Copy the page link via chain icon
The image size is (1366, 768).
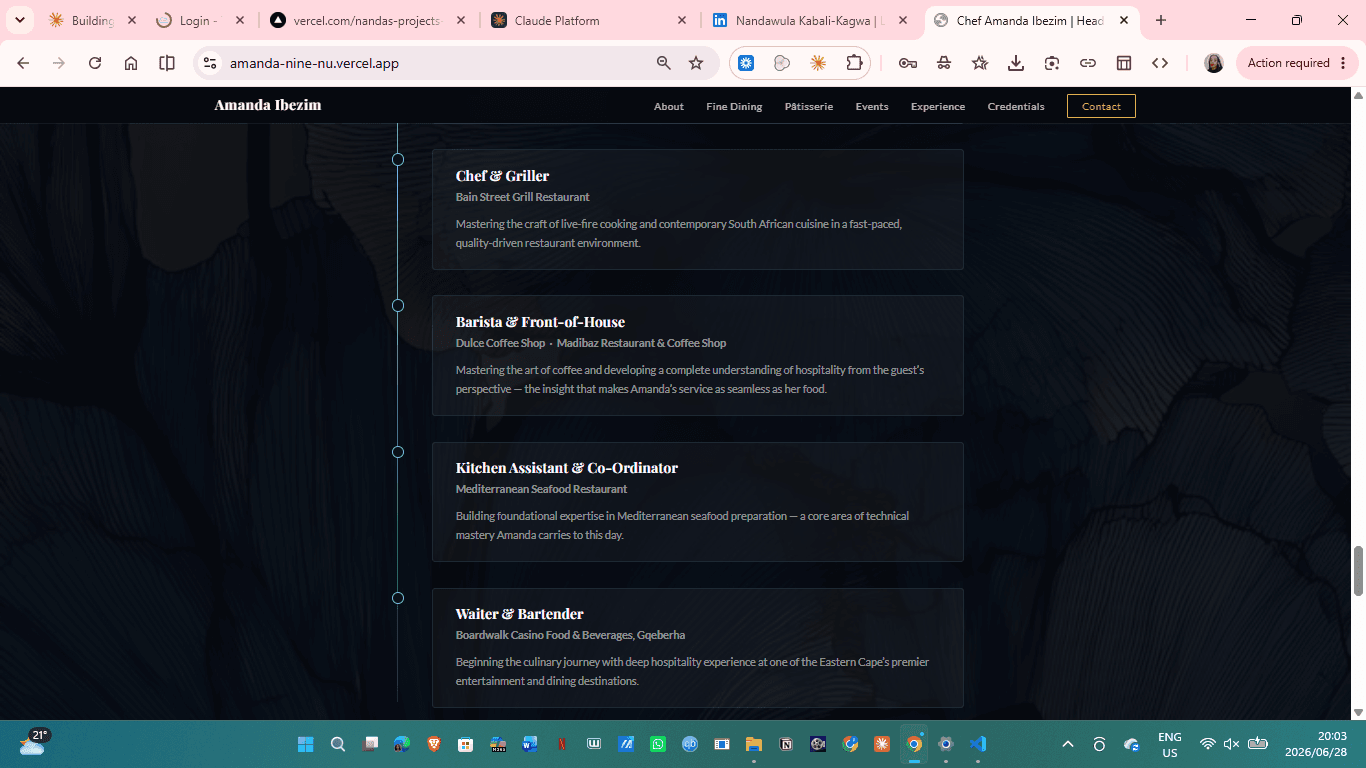[1088, 63]
